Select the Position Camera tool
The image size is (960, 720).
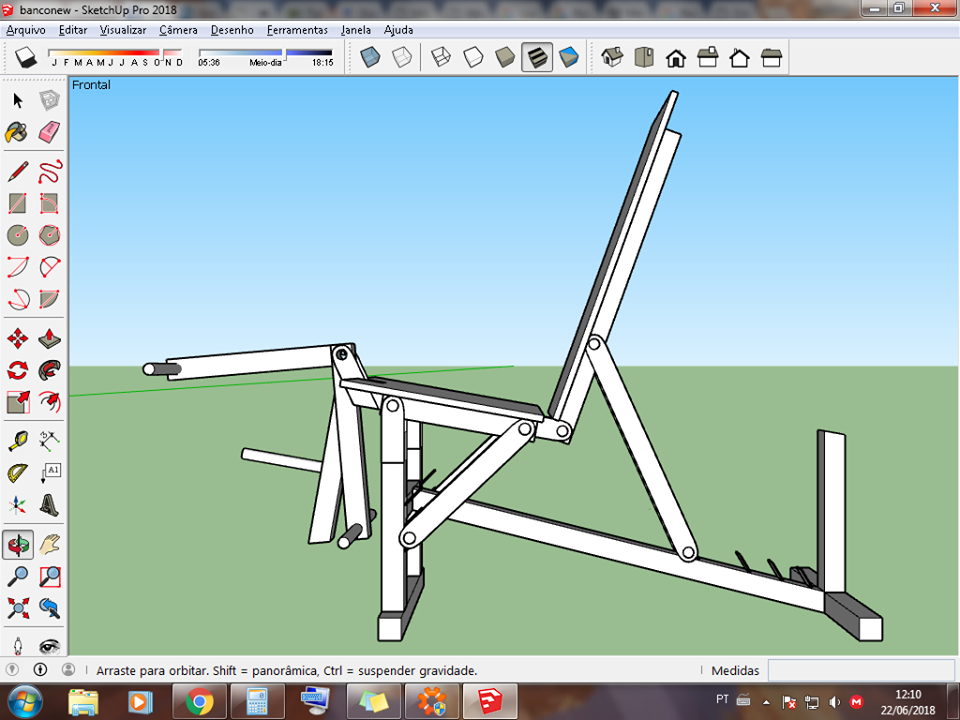tap(18, 645)
